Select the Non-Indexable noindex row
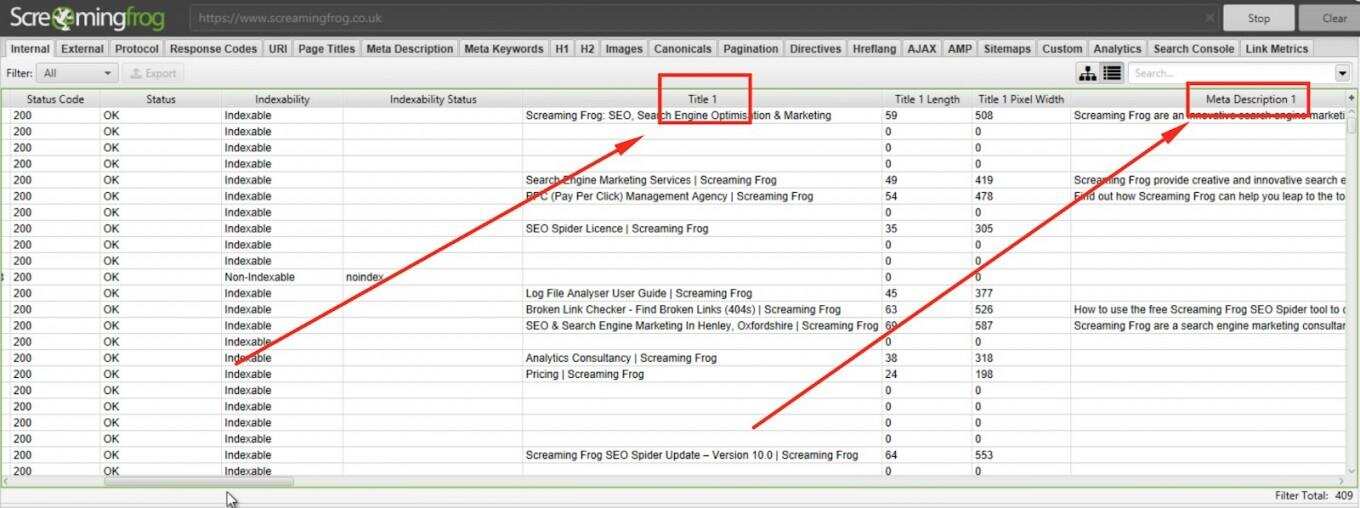 [400, 277]
